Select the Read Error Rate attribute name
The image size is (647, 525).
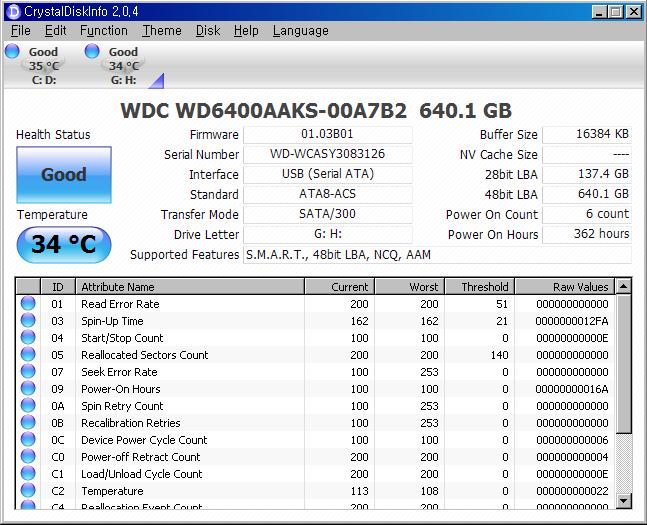[120, 304]
